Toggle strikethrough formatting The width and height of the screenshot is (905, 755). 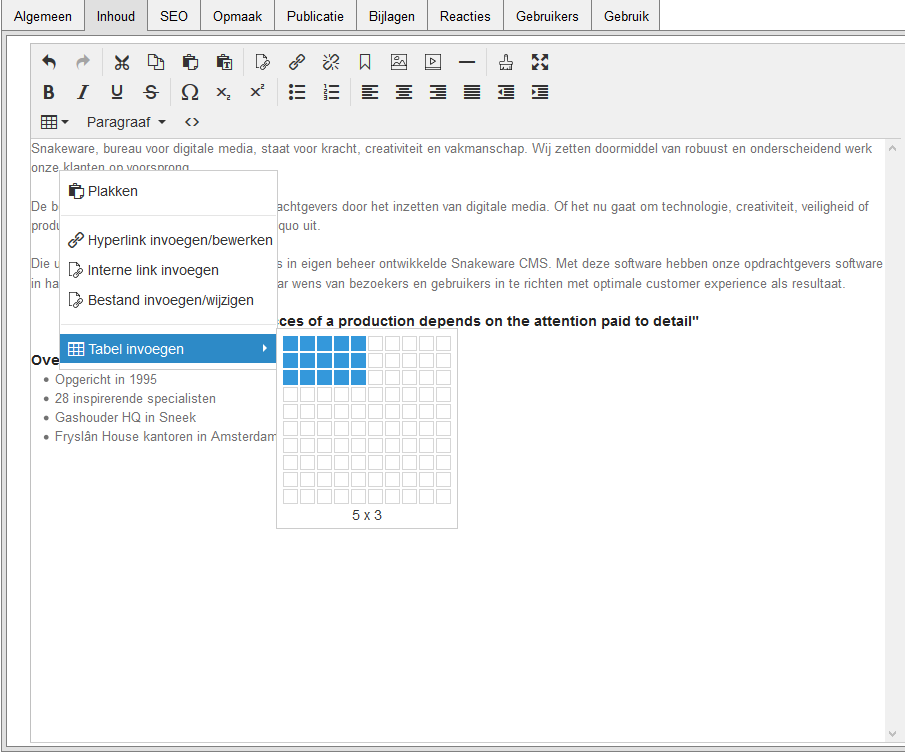pyautogui.click(x=151, y=92)
